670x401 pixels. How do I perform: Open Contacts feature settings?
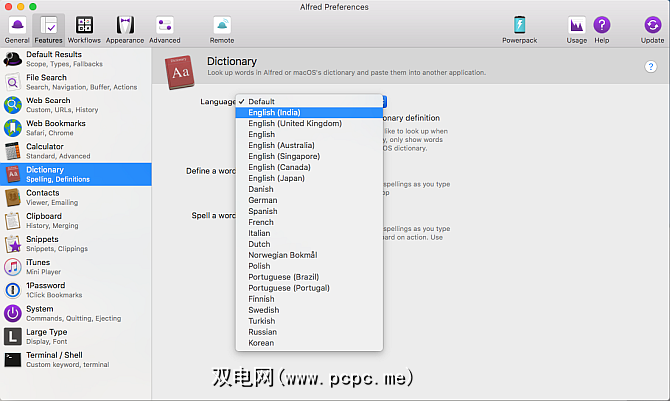pos(76,198)
